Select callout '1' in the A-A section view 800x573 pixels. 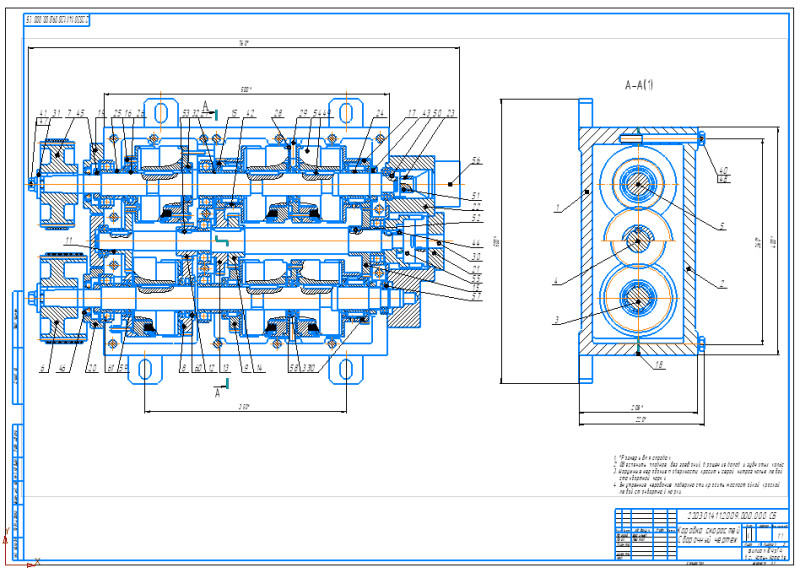(558, 208)
